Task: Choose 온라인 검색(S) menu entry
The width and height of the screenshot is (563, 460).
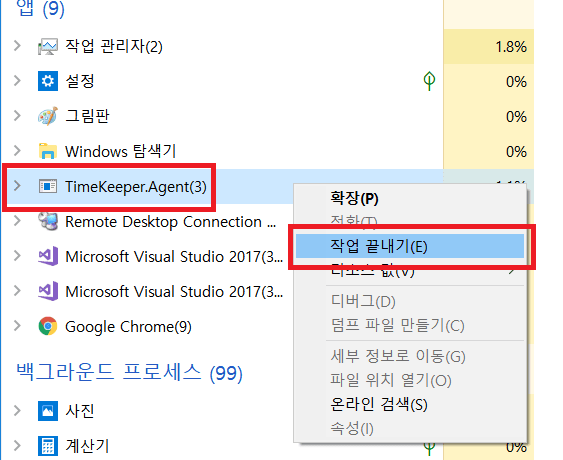Action: pos(410,404)
